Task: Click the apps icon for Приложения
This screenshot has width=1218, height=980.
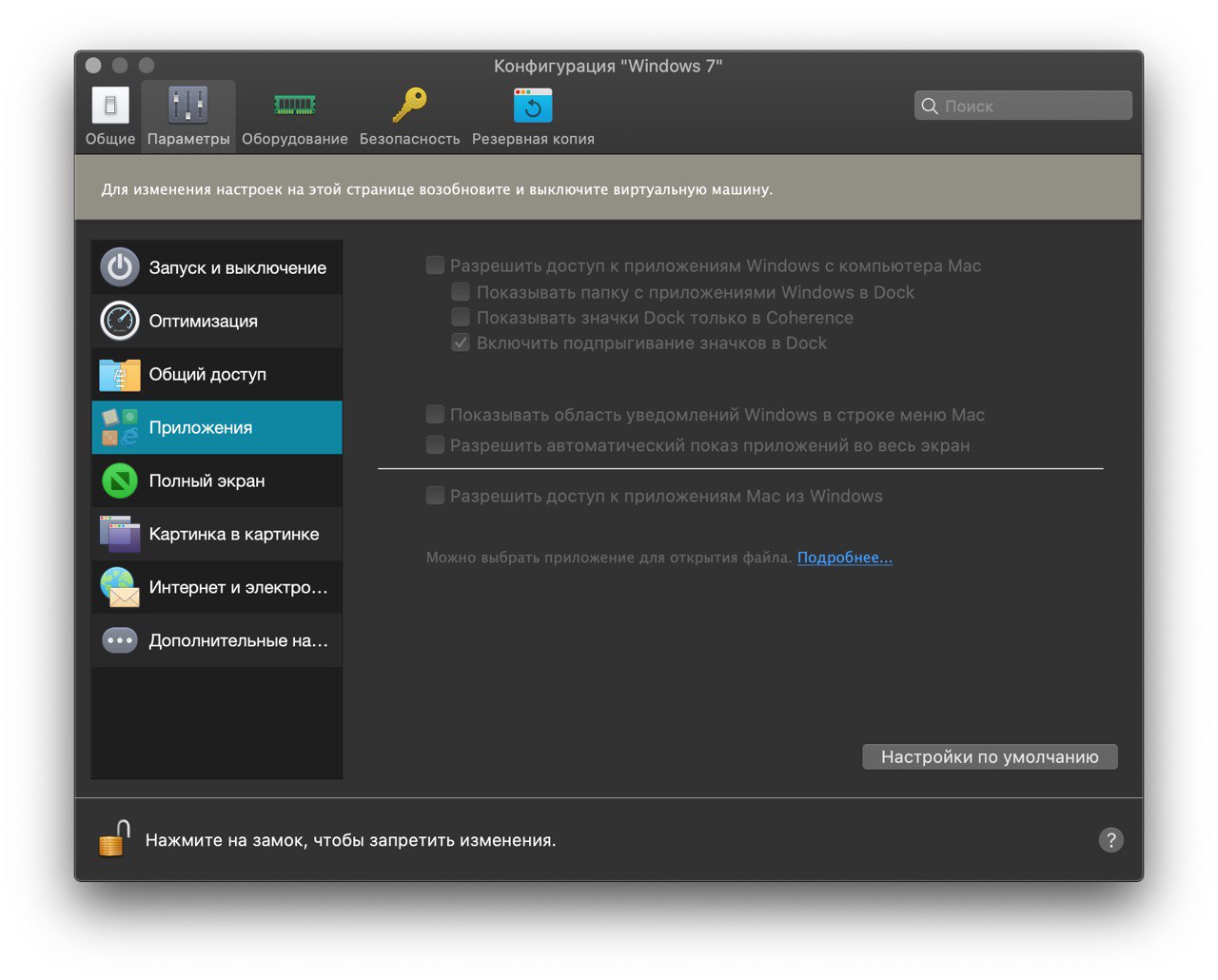Action: tap(120, 427)
